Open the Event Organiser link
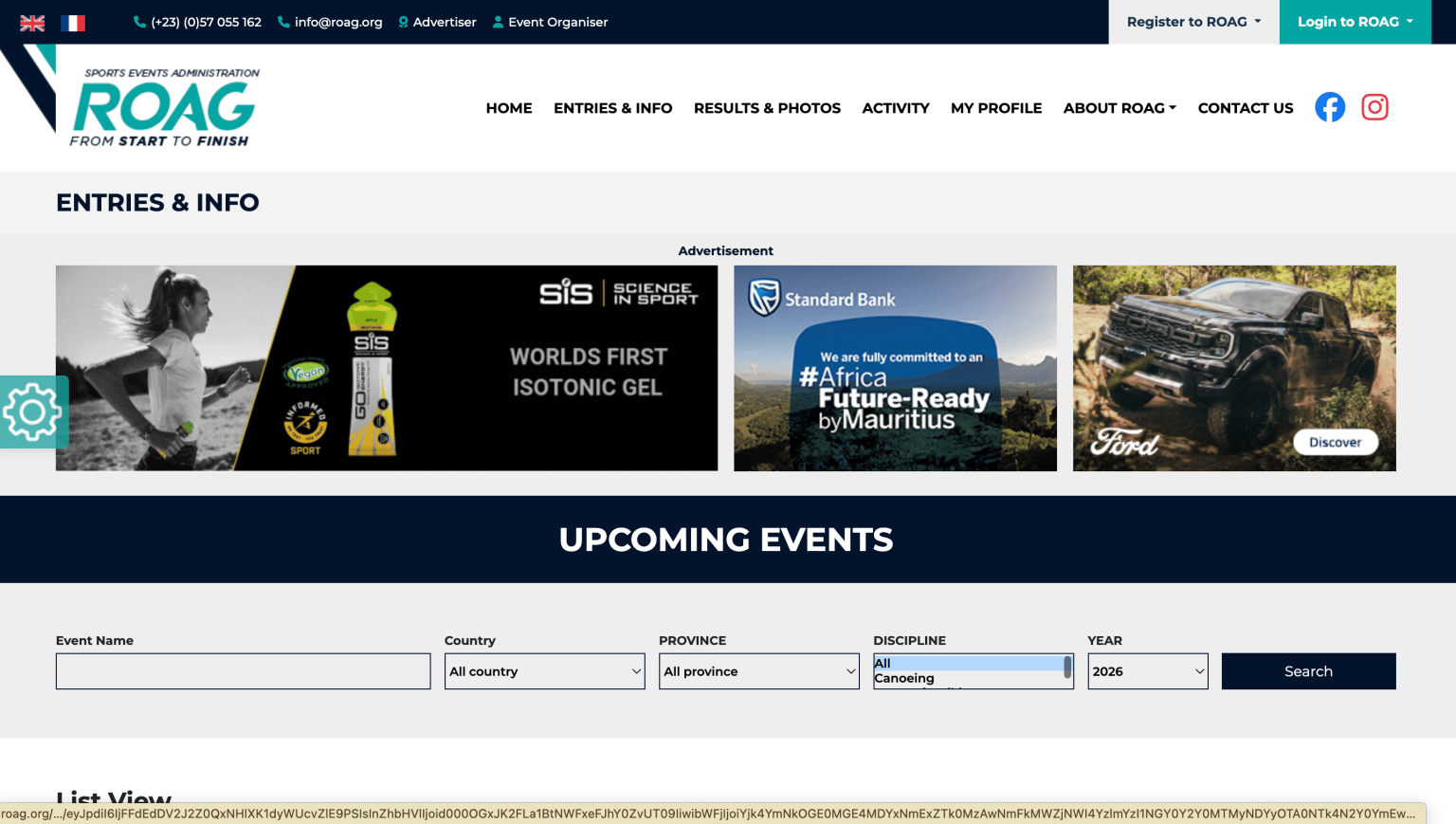Viewport: 1456px width, 824px height. pos(550,22)
